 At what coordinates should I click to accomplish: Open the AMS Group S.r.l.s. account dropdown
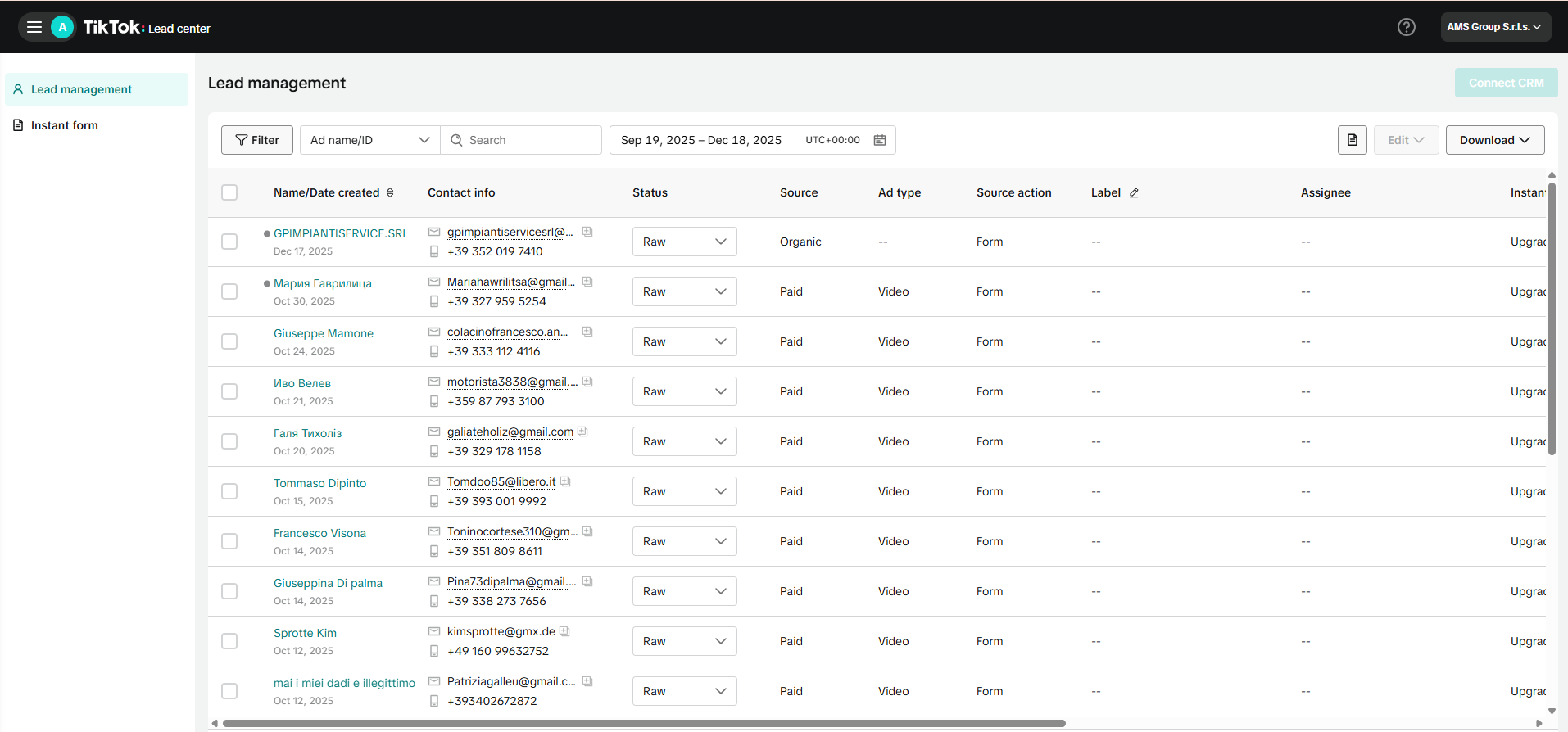[1496, 27]
